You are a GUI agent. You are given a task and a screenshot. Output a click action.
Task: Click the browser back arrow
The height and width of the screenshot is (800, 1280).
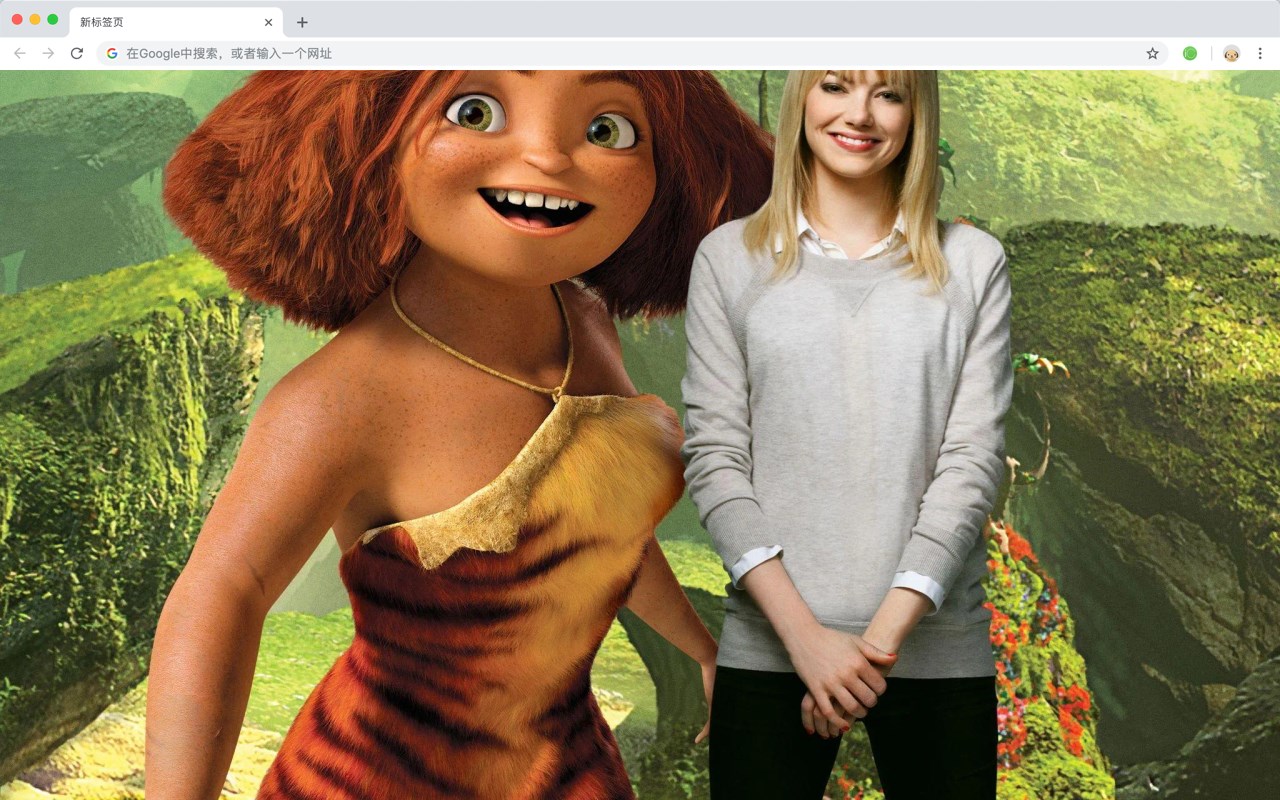(x=20, y=53)
